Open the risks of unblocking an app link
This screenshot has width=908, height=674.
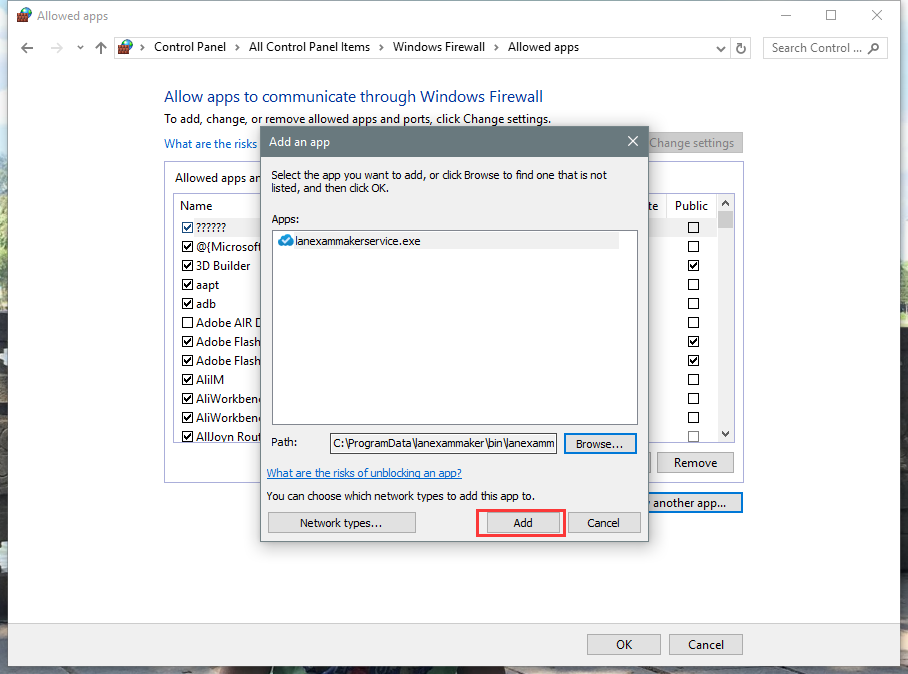364,473
